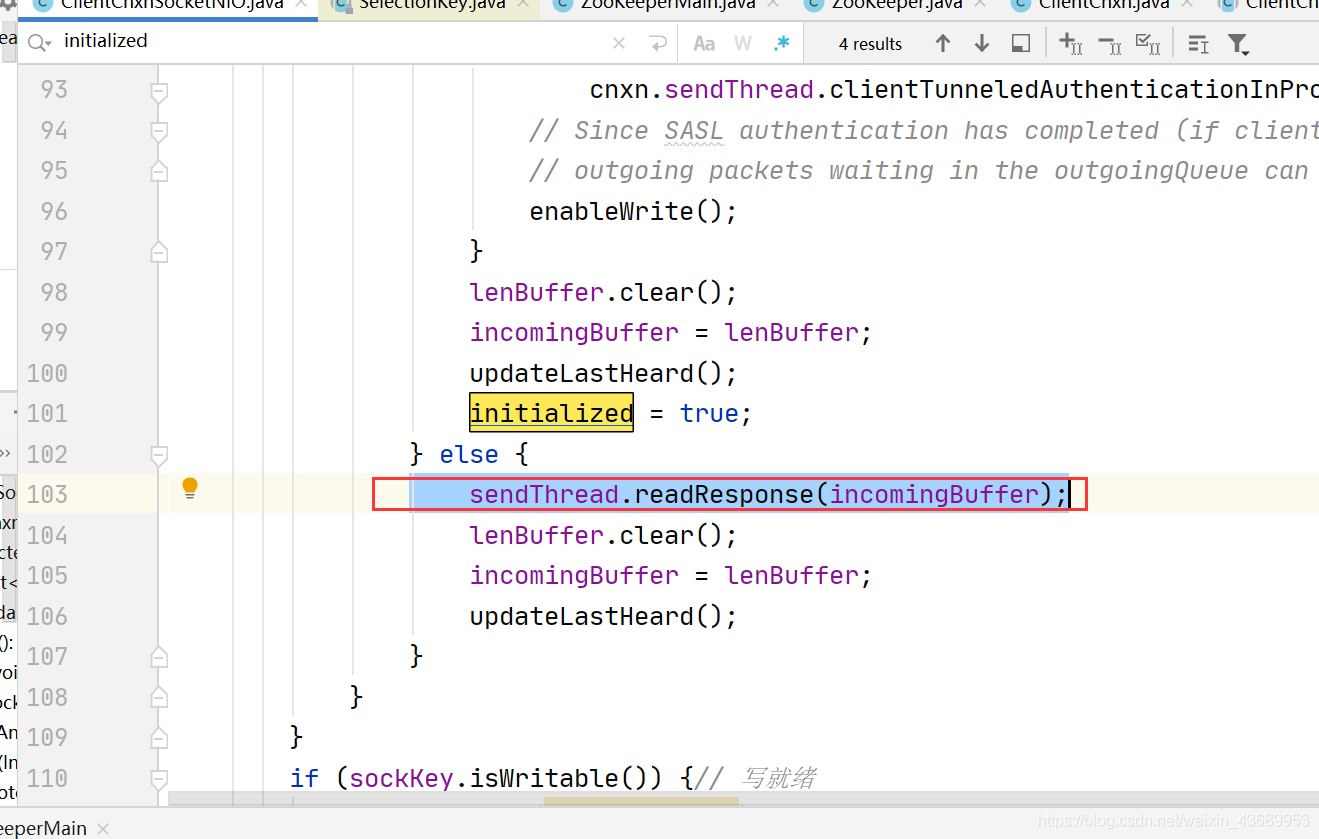Collapse the isWritable block at line 110
The height and width of the screenshot is (839, 1319).
pyautogui.click(x=158, y=779)
